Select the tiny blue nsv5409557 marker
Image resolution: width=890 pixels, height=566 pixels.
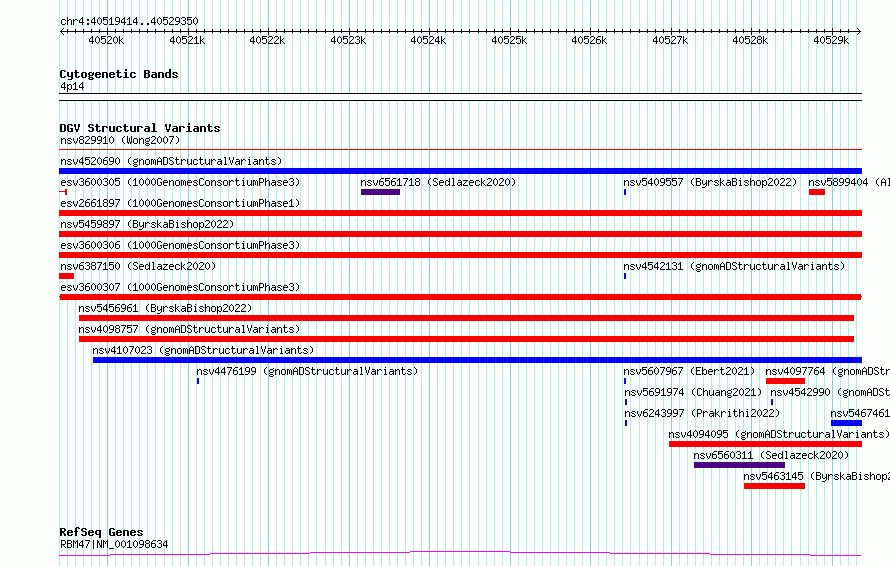625,192
